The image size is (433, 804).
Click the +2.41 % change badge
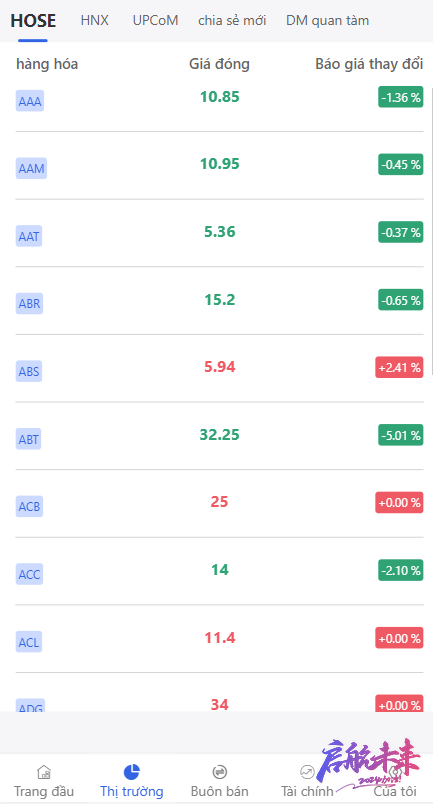coord(399,368)
